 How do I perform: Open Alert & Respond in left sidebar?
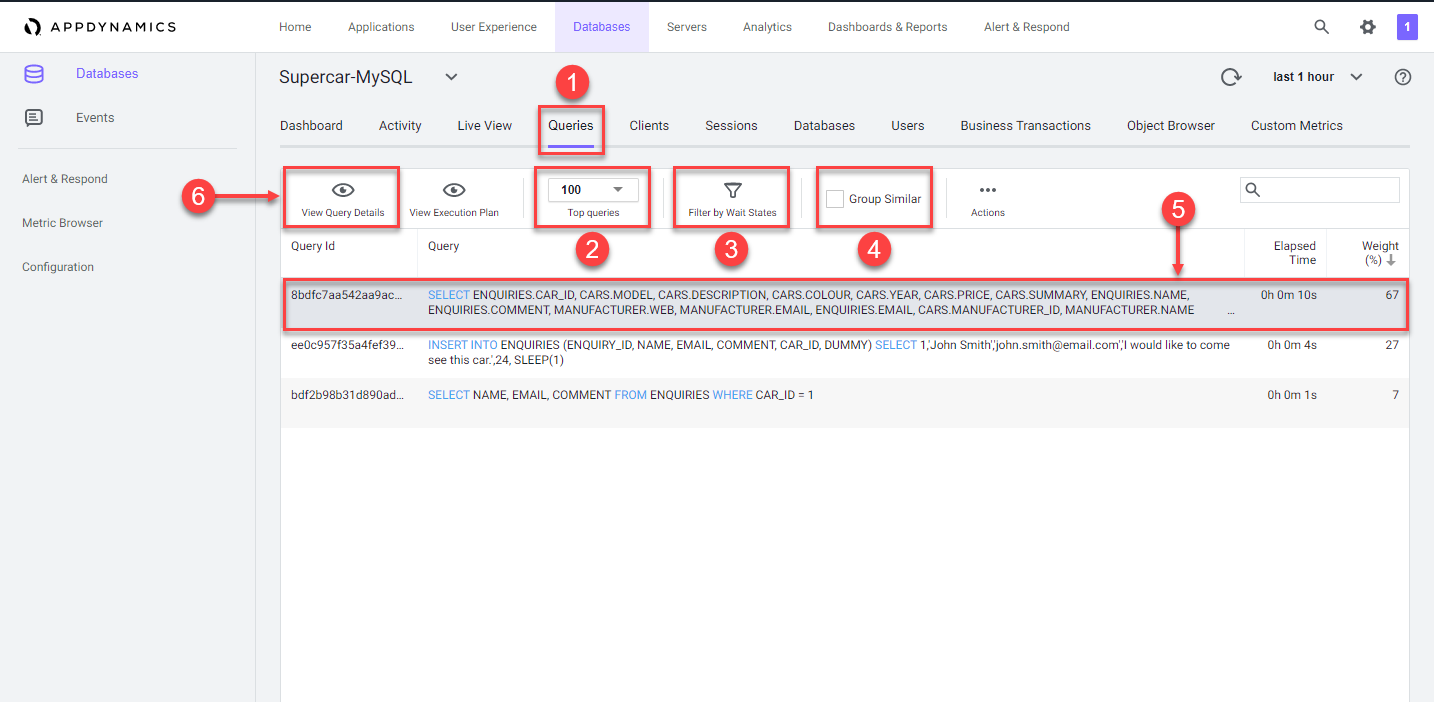(x=65, y=179)
